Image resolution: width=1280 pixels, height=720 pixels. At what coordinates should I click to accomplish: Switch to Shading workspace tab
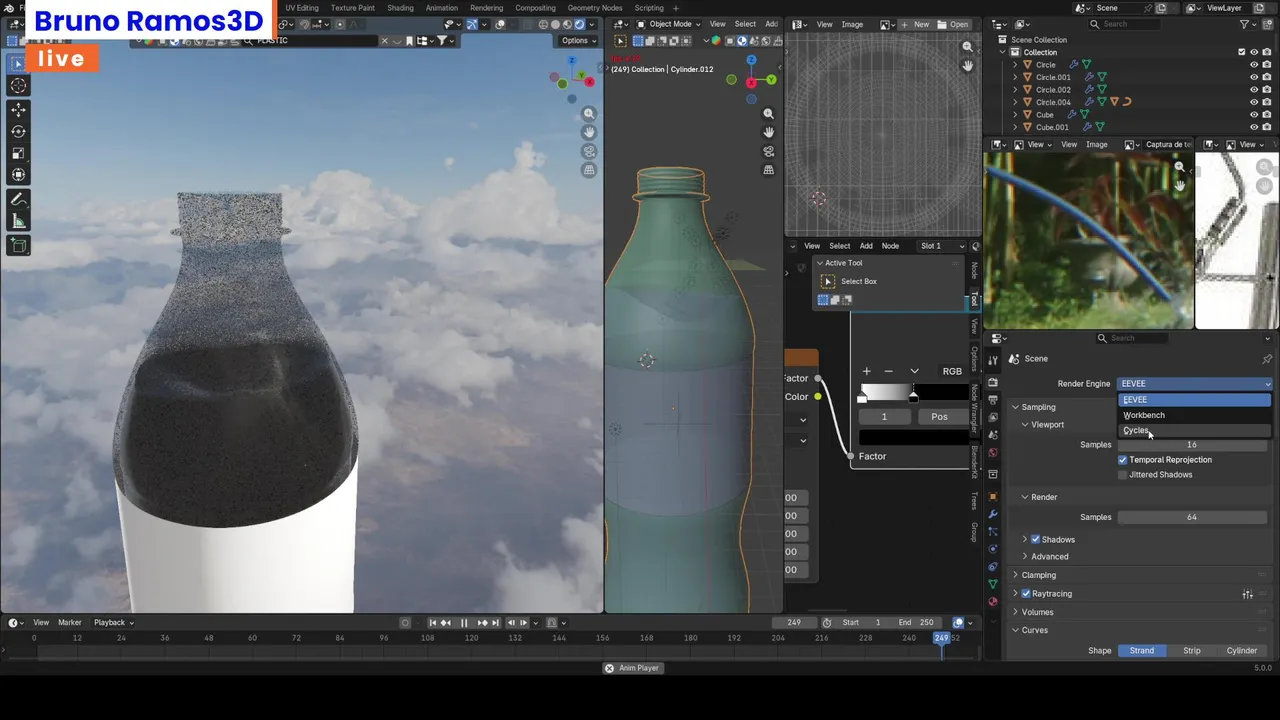pyautogui.click(x=400, y=8)
